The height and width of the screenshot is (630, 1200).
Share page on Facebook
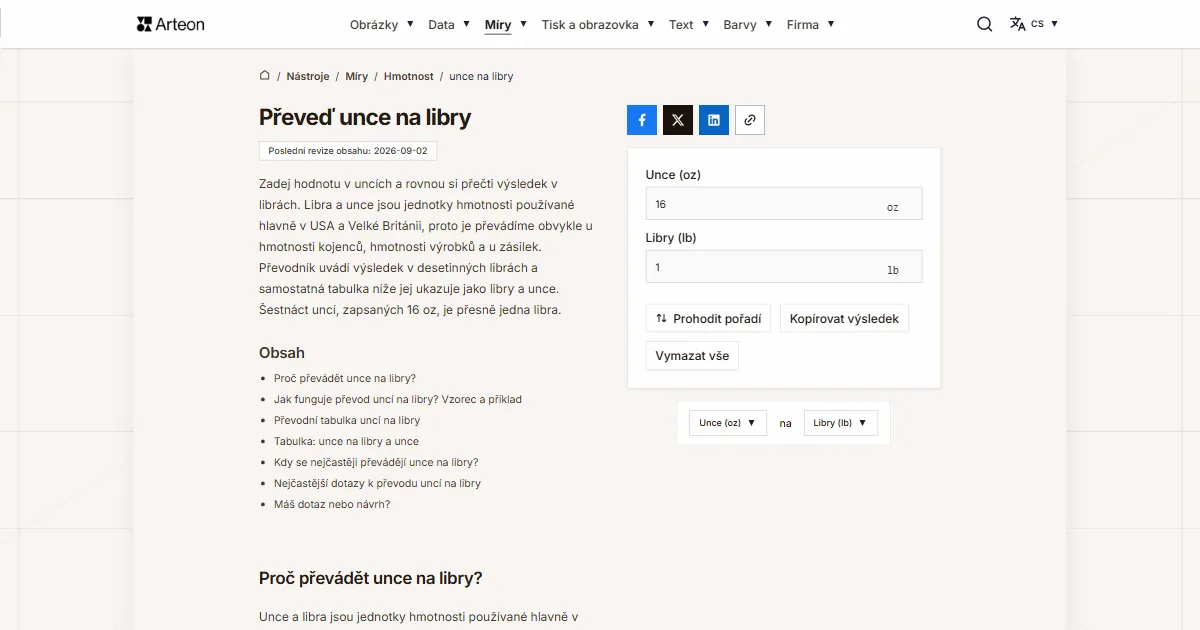(642, 120)
